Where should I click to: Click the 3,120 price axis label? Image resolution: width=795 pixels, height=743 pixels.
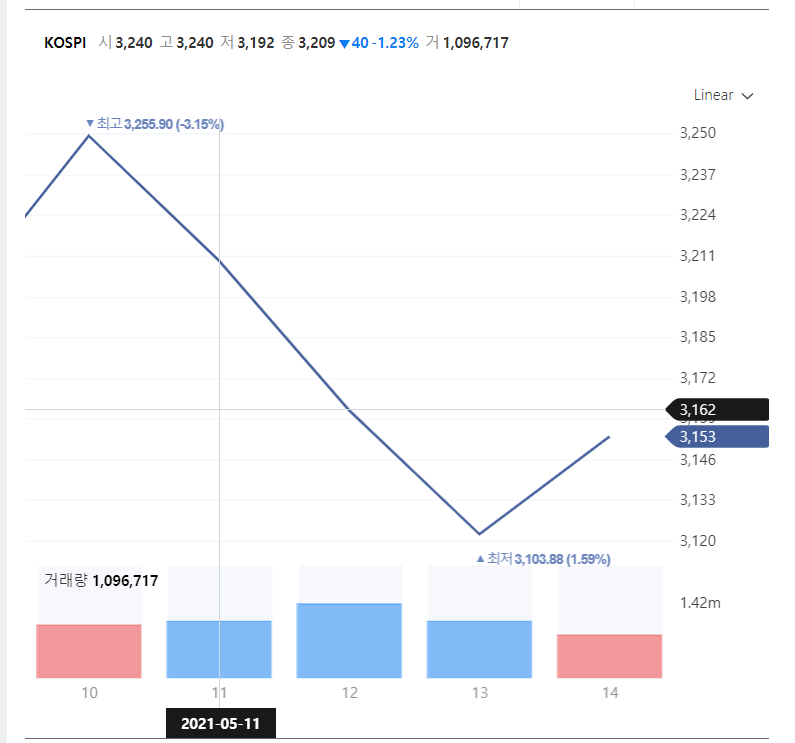[x=697, y=541]
